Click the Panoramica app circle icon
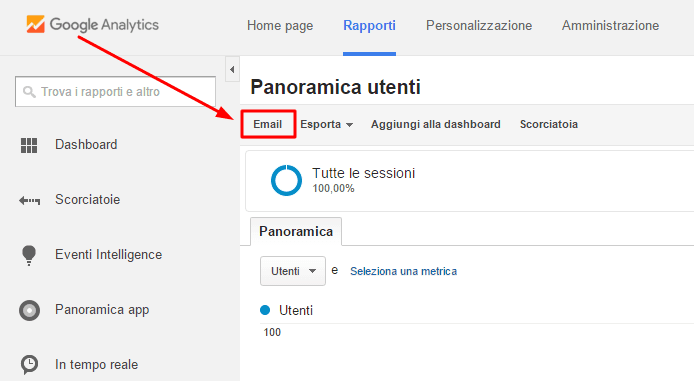The height and width of the screenshot is (381, 694). pos(29,310)
